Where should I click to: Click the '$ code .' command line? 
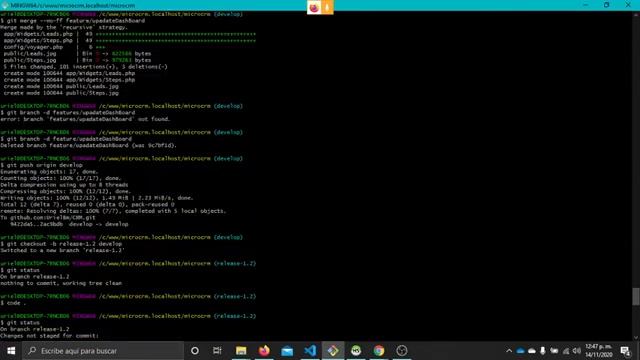coord(13,303)
